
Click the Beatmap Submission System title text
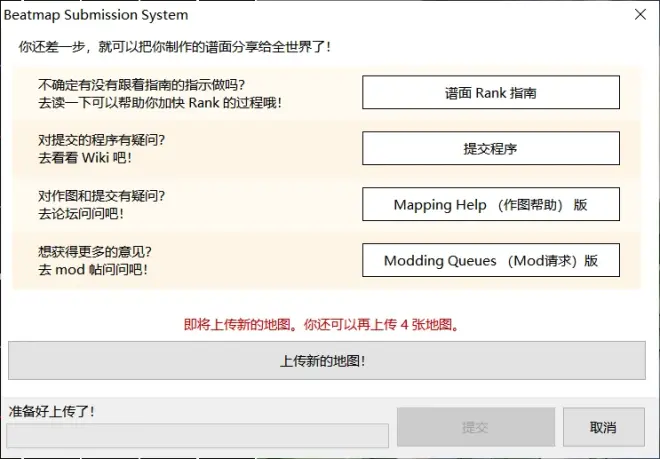[96, 15]
